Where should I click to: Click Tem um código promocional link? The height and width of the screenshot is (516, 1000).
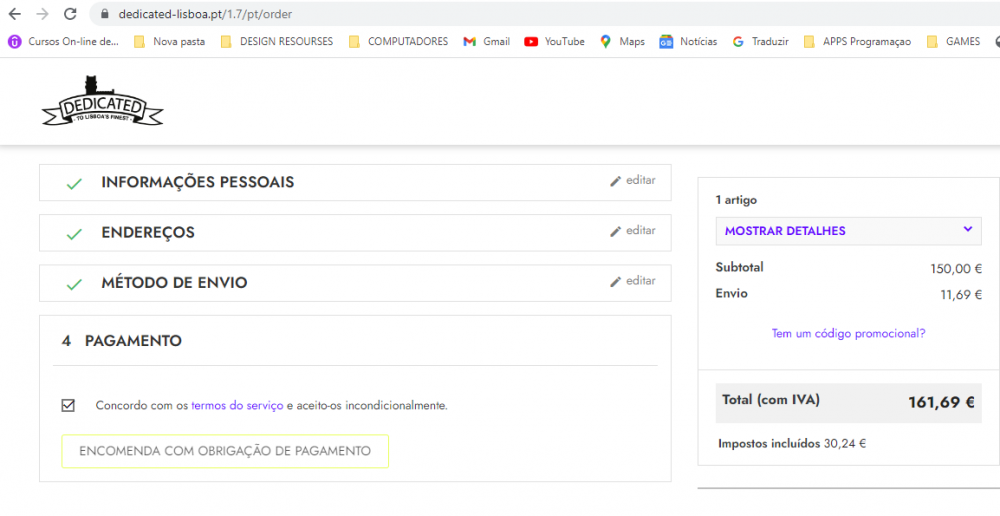(848, 334)
